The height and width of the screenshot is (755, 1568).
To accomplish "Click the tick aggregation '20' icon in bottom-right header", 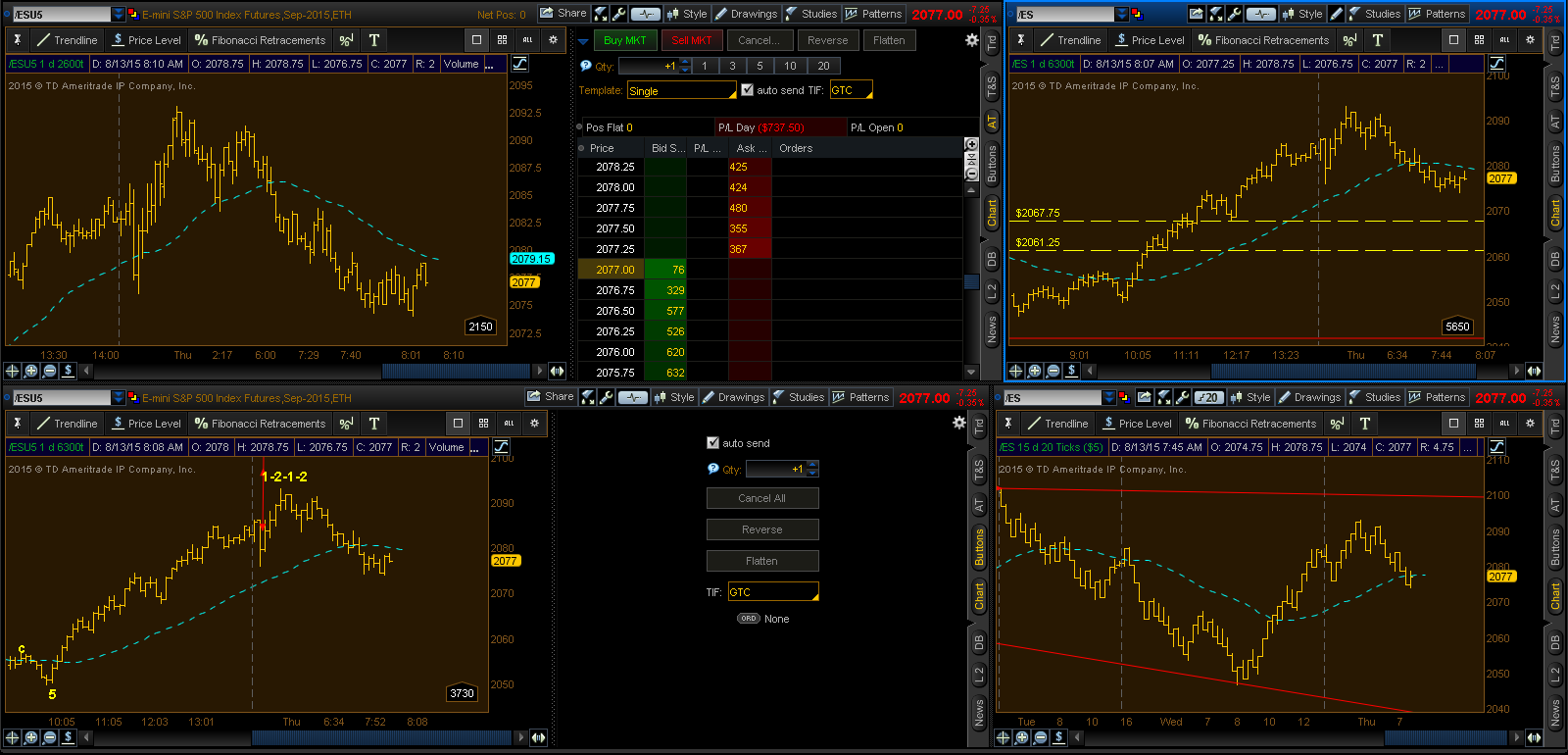I will pyautogui.click(x=1208, y=397).
